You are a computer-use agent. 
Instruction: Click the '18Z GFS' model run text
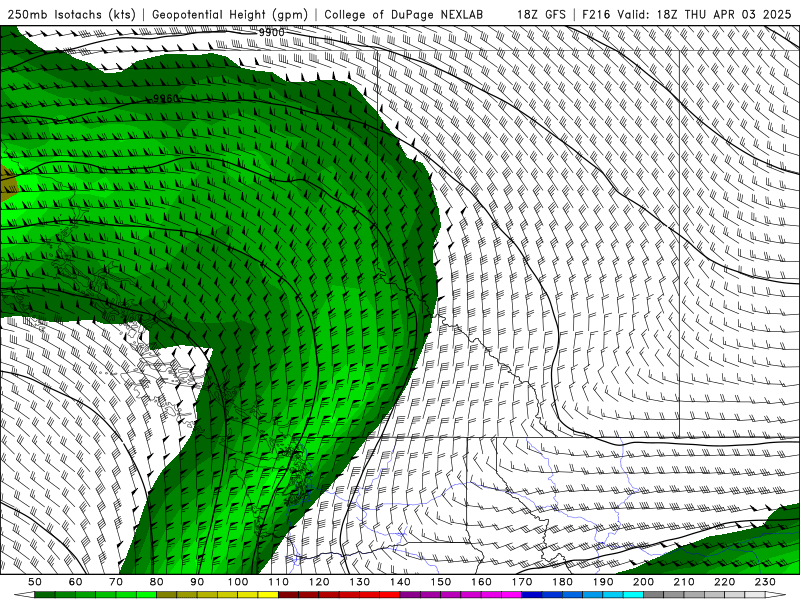pyautogui.click(x=541, y=15)
